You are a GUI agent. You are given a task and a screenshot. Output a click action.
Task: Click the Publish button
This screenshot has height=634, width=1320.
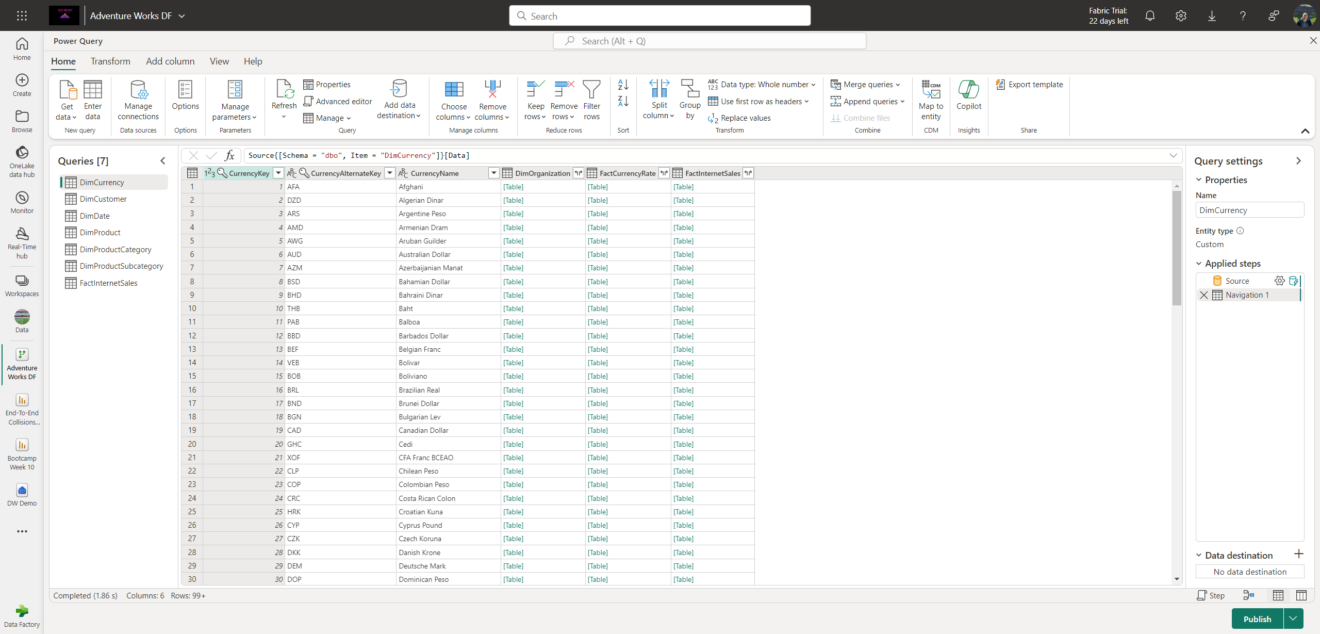1256,618
